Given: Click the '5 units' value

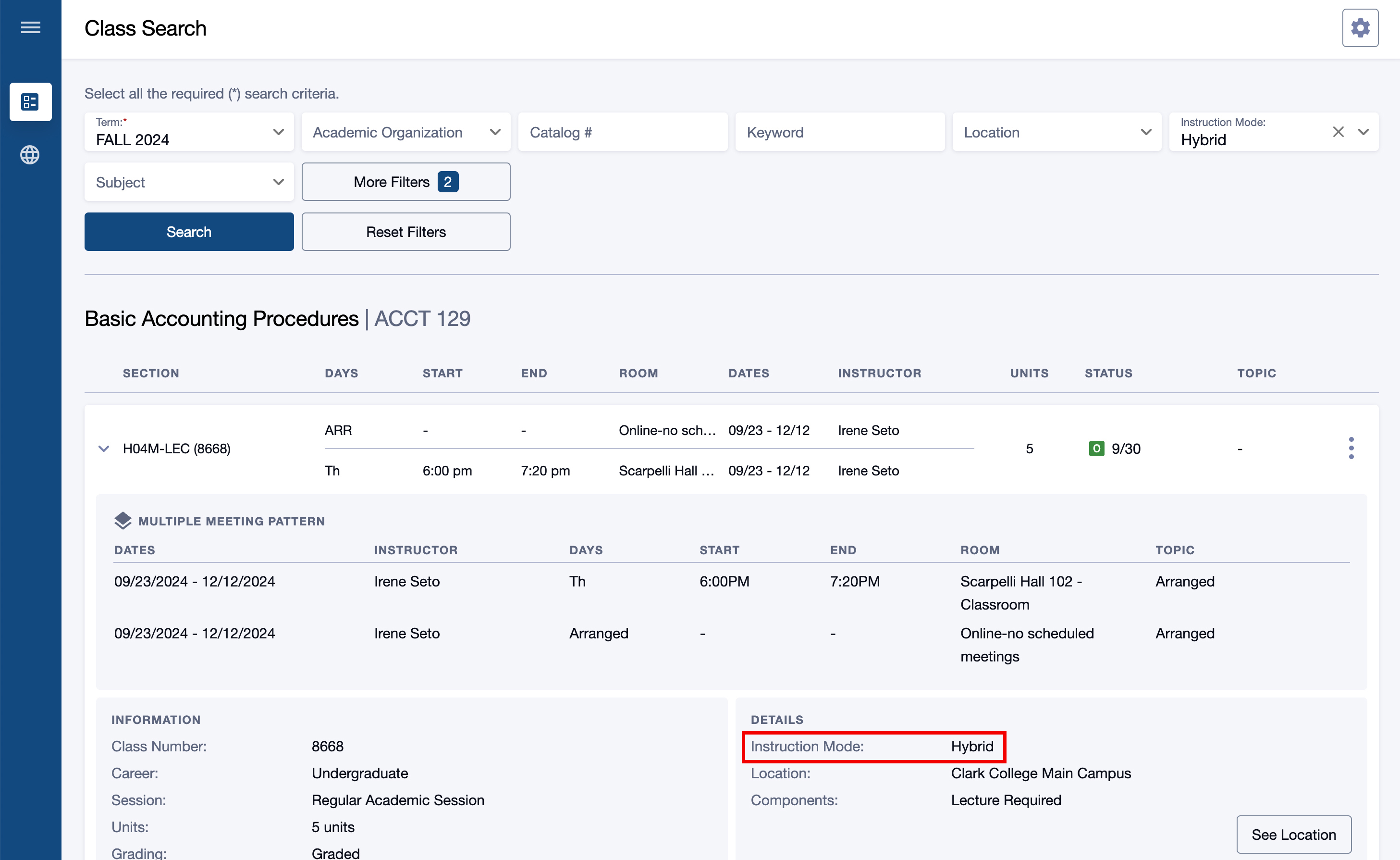Looking at the screenshot, I should tap(333, 827).
